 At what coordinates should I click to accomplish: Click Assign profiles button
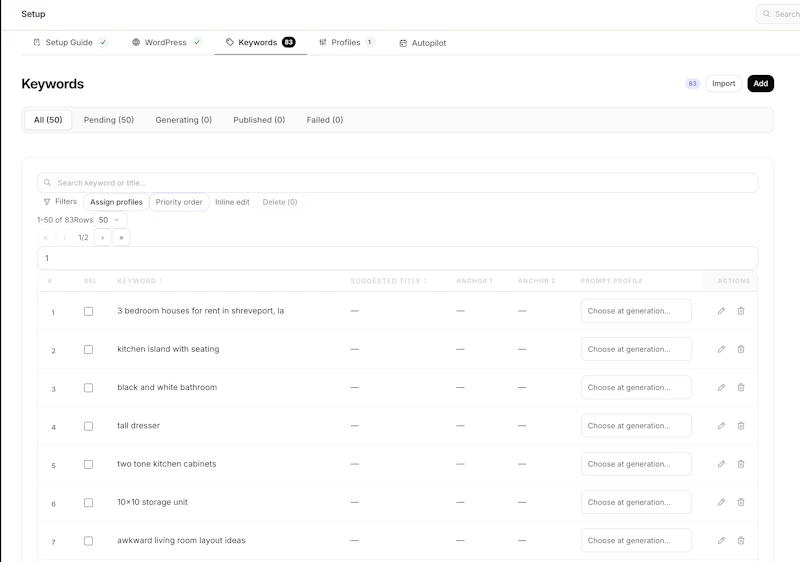(116, 202)
